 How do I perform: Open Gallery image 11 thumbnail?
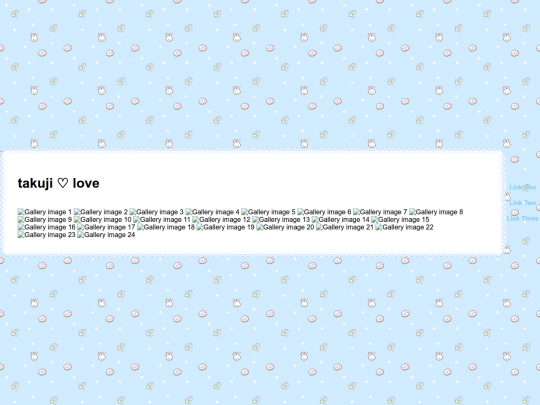[x=162, y=219]
